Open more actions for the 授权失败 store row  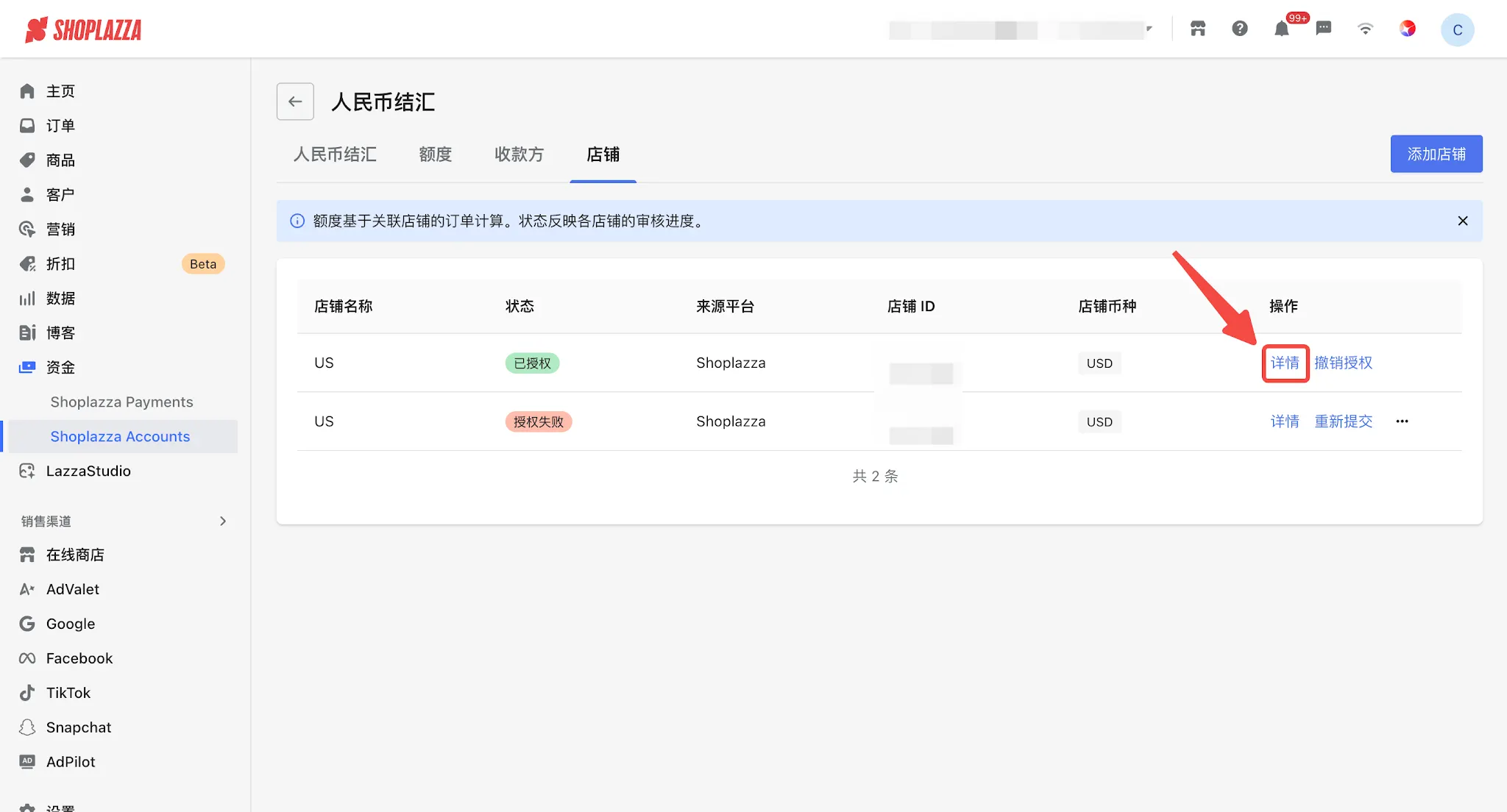click(1403, 421)
